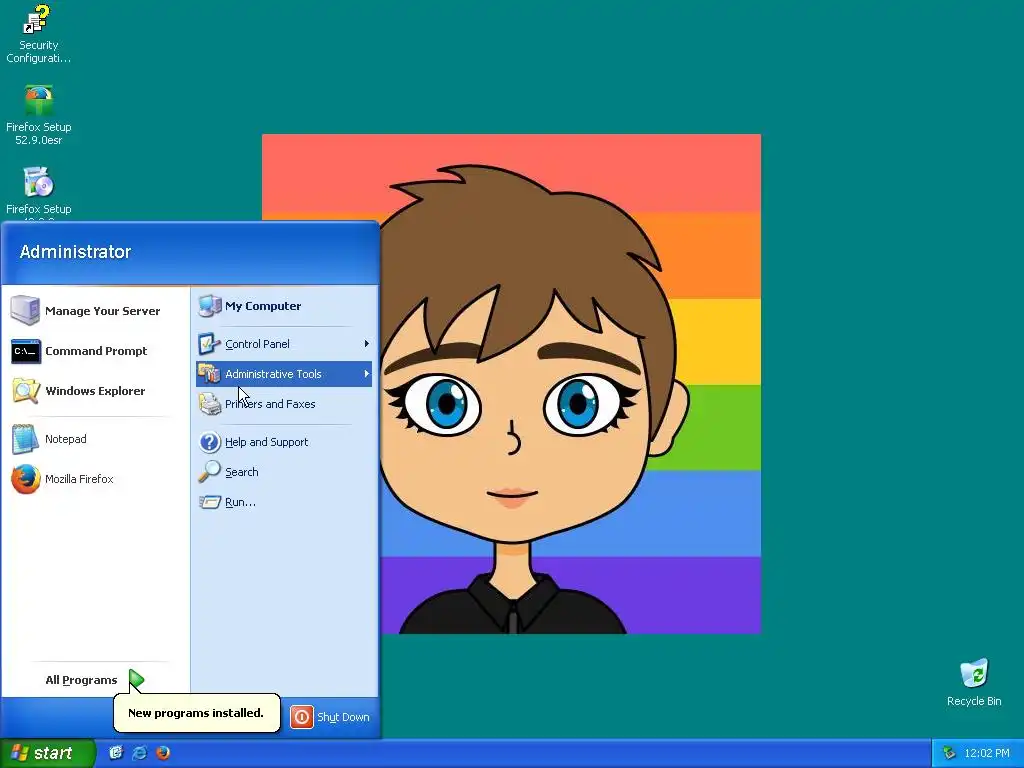Click the red Shut Down power icon

pos(302,717)
